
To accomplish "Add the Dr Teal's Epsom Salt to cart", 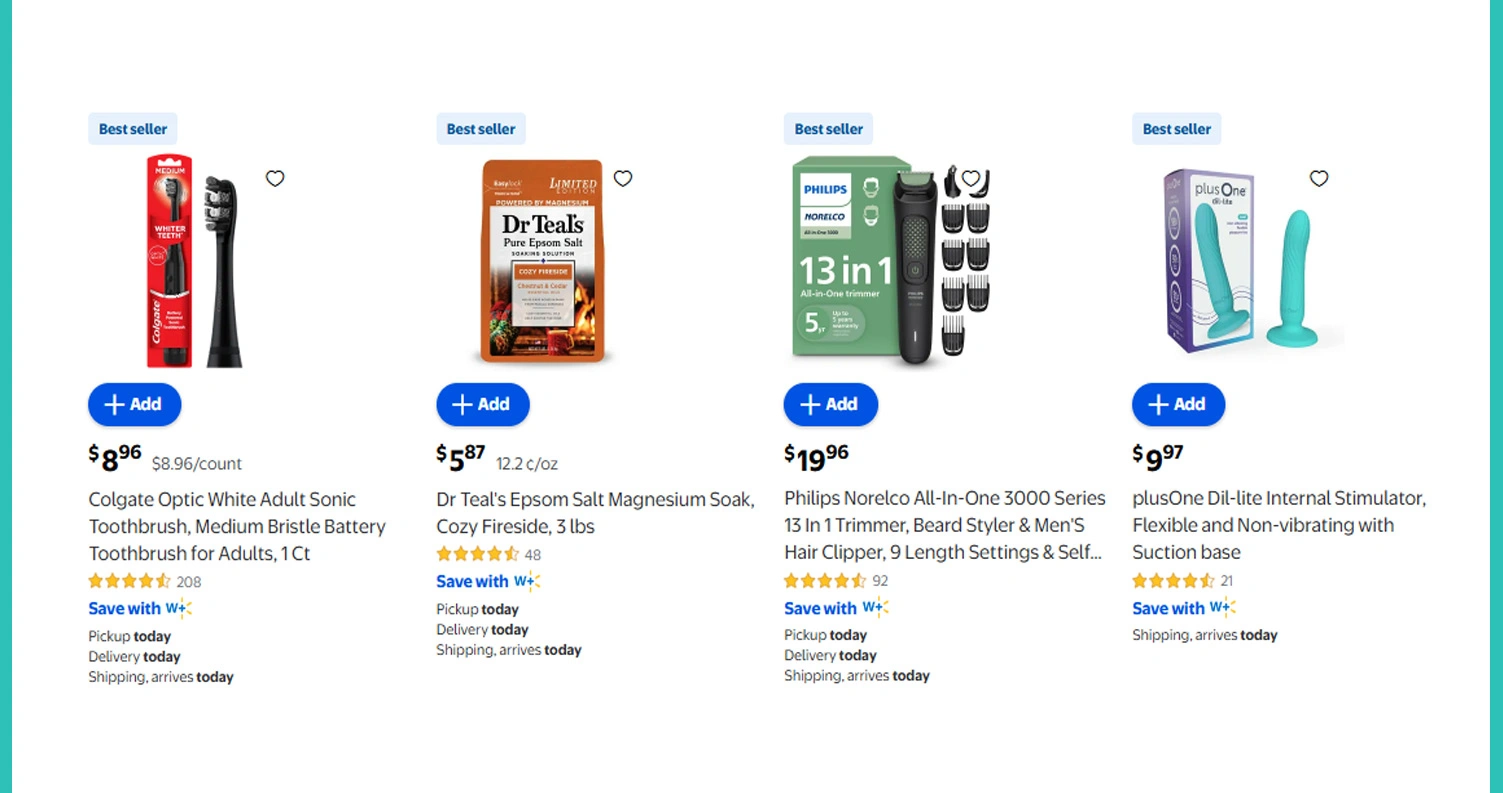I will (483, 404).
